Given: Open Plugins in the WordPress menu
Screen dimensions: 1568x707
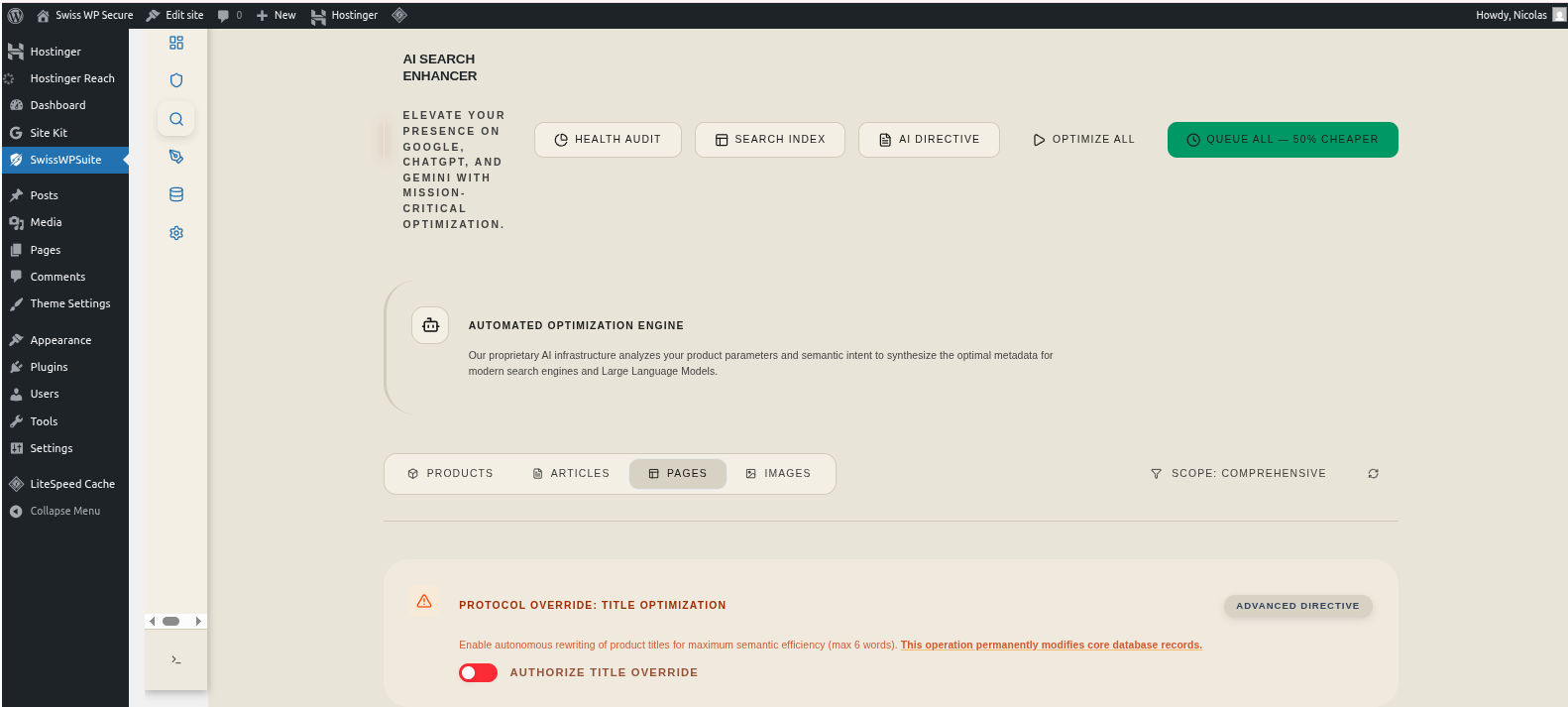Looking at the screenshot, I should pos(49,367).
